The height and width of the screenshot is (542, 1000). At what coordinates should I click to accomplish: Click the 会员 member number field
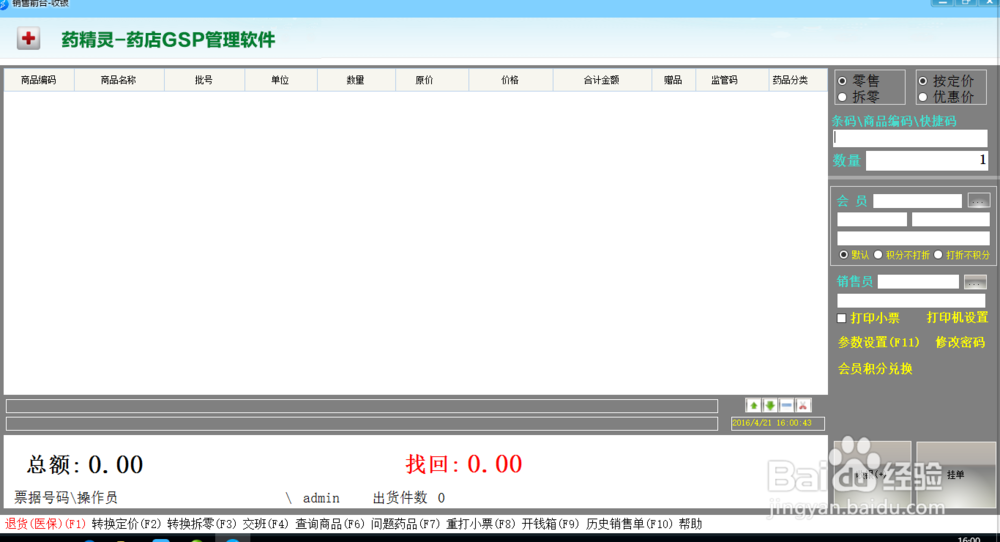tap(917, 201)
